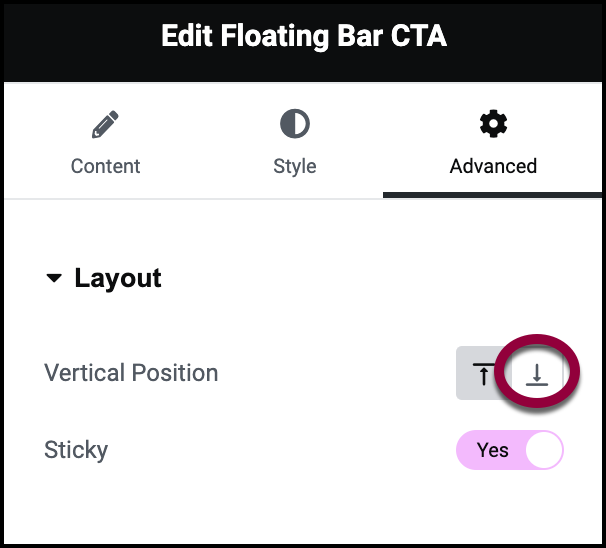Set vertical position to top with up-arrow icon
Image resolution: width=606 pixels, height=548 pixels.
pyautogui.click(x=483, y=374)
